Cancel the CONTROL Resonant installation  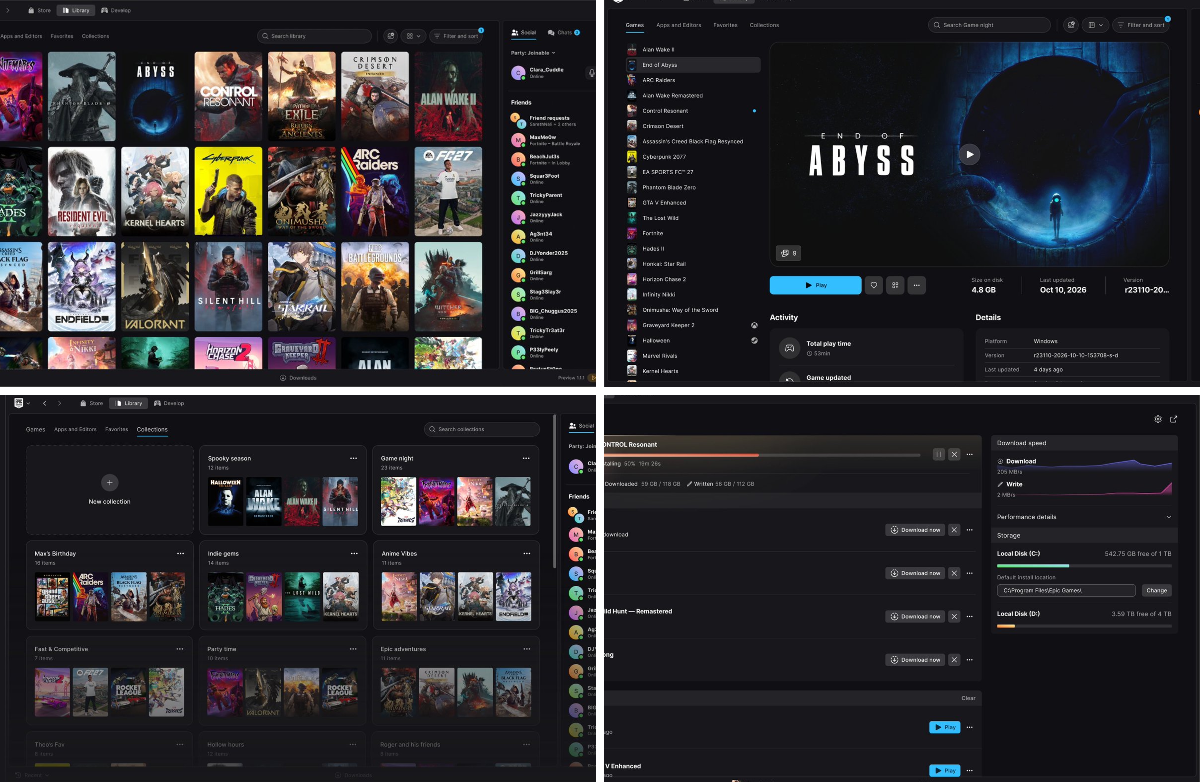(954, 454)
